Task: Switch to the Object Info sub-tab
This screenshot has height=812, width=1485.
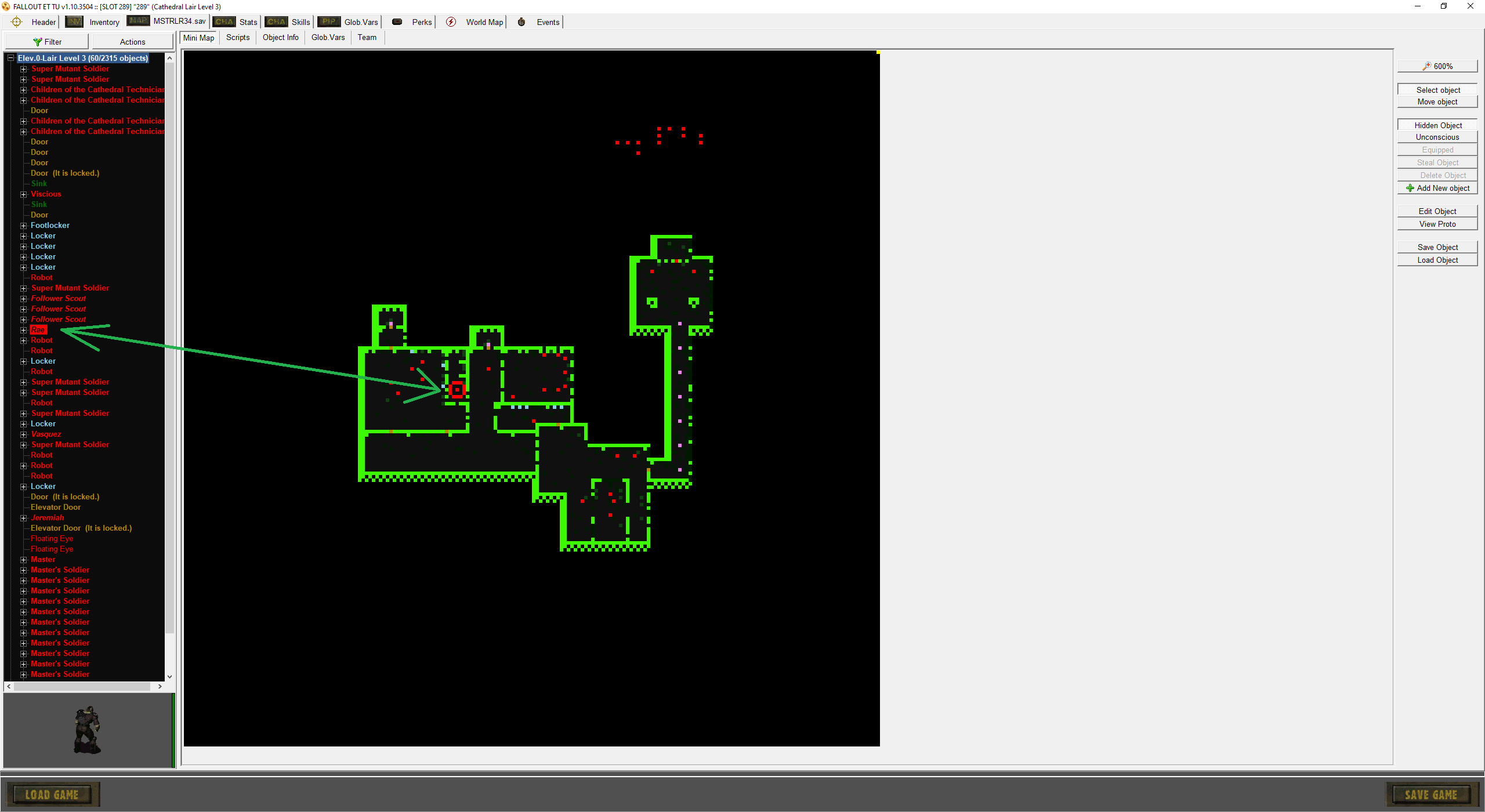Action: point(281,37)
